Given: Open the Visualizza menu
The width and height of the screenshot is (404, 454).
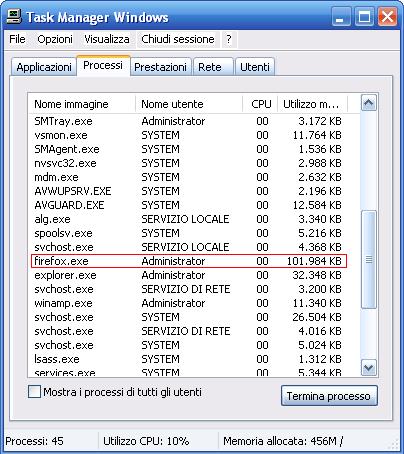Looking at the screenshot, I should point(107,39).
